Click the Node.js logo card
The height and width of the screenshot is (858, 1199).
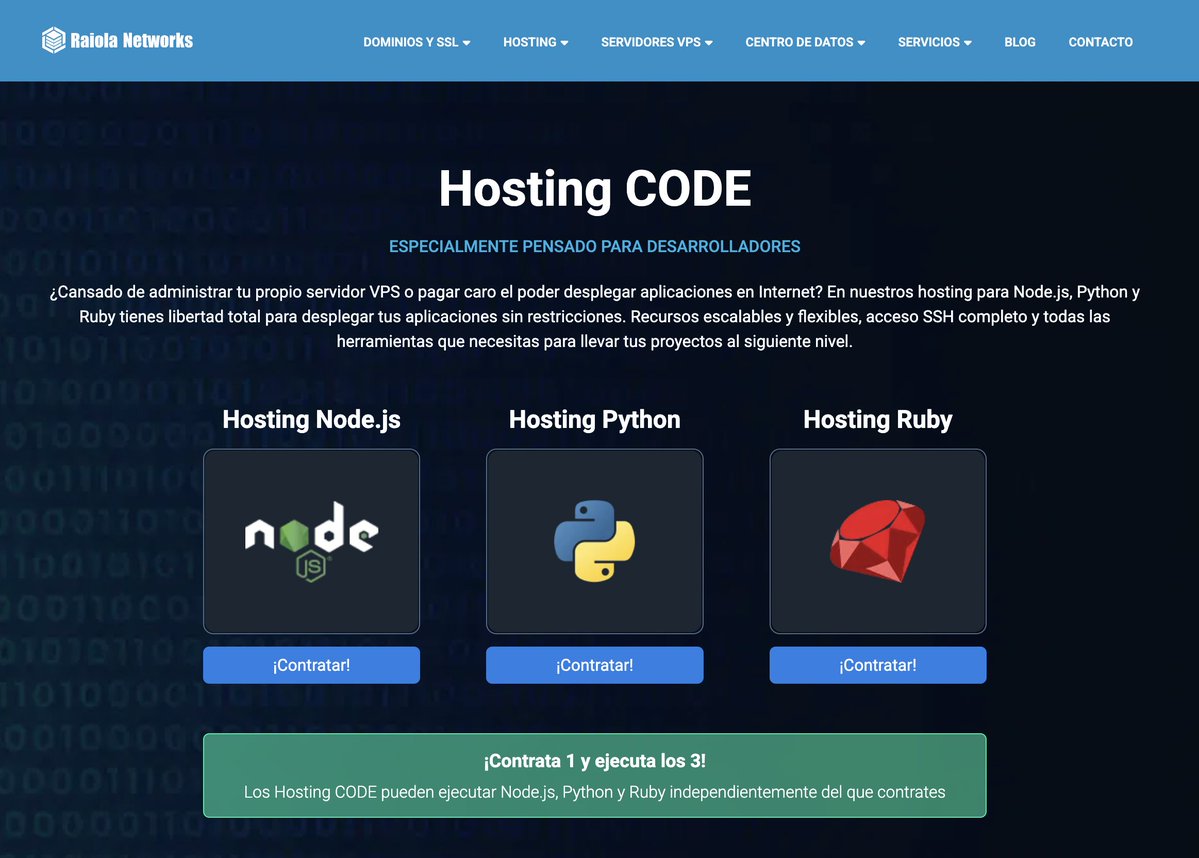pyautogui.click(x=311, y=541)
